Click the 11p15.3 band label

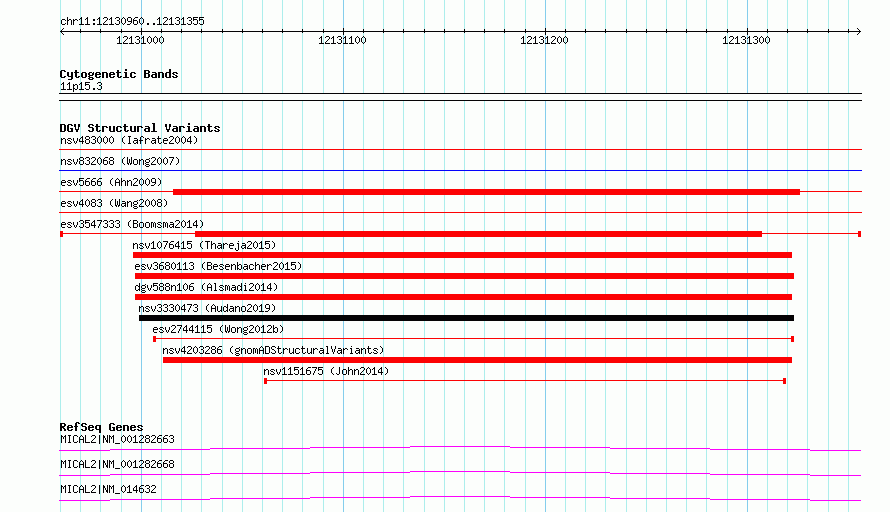pyautogui.click(x=81, y=86)
